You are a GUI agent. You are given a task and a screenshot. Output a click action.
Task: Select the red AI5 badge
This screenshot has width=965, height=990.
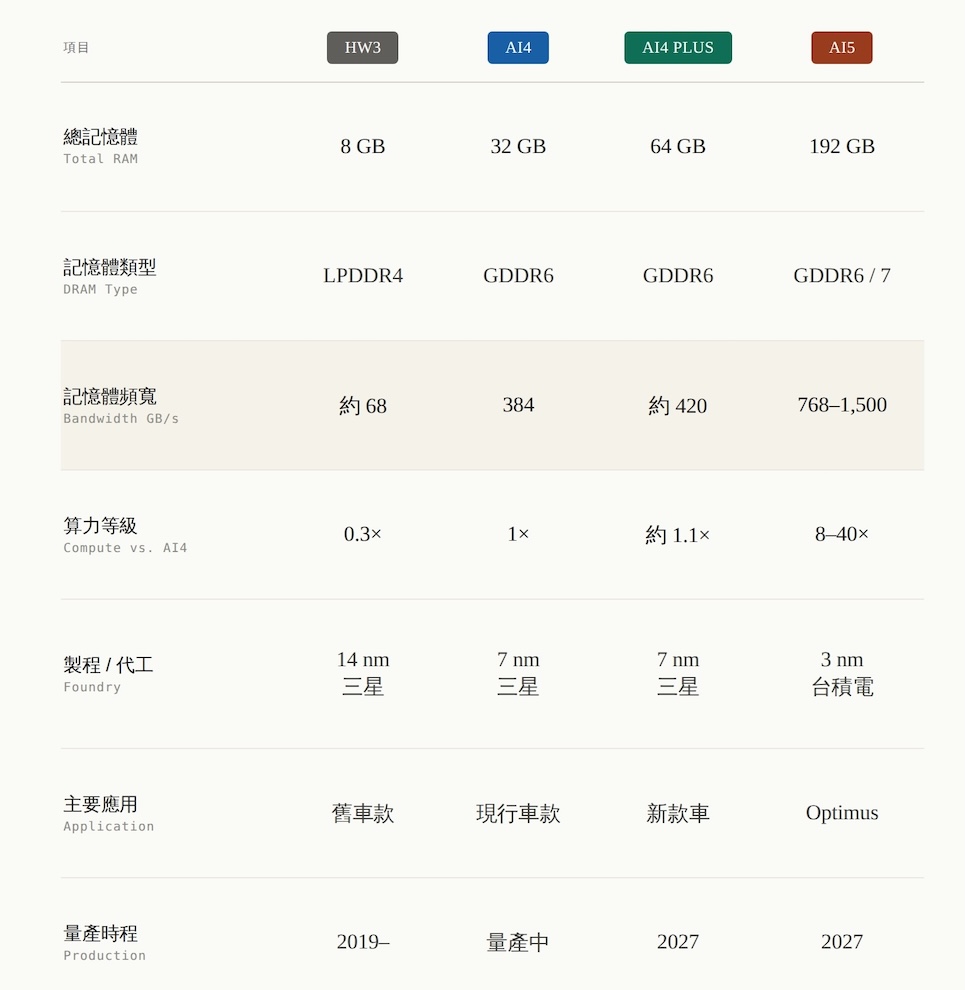click(x=841, y=48)
